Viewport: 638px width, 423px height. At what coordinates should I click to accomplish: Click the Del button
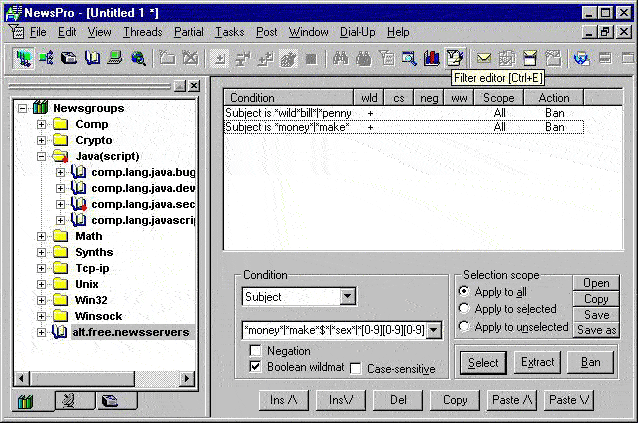pyautogui.click(x=398, y=400)
